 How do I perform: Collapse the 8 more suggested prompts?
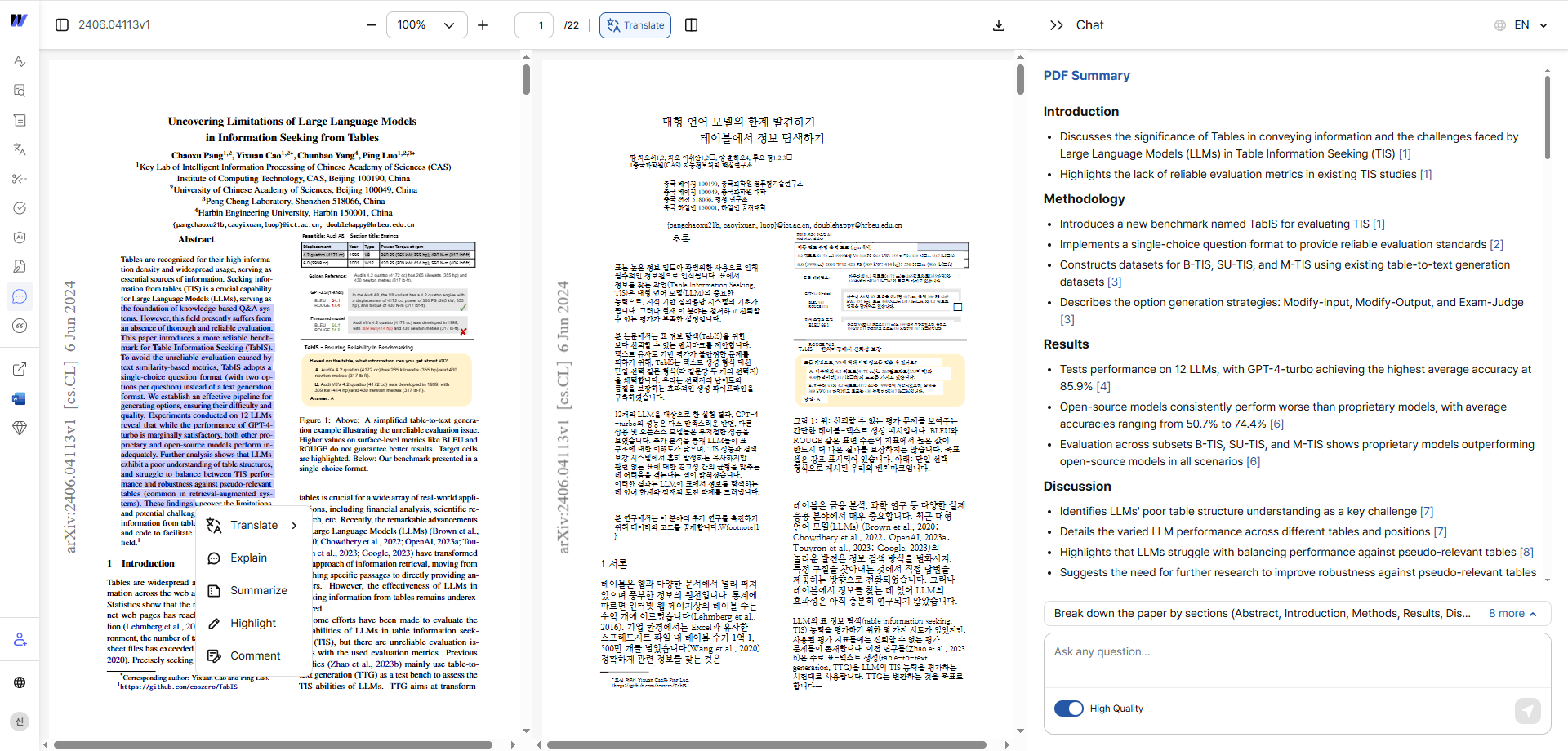[1512, 613]
